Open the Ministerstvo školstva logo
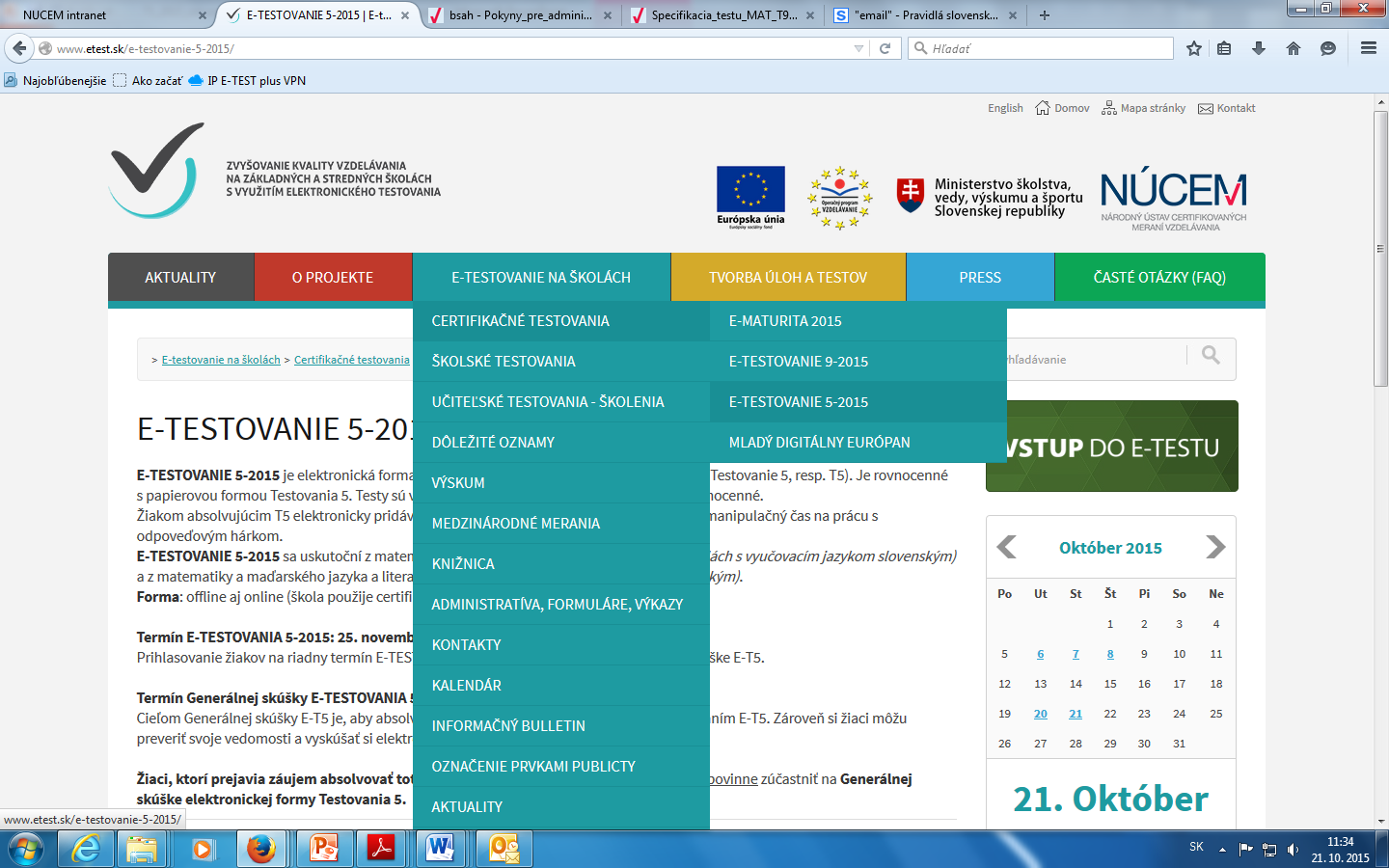Viewport: 1389px width, 868px height. [990, 197]
